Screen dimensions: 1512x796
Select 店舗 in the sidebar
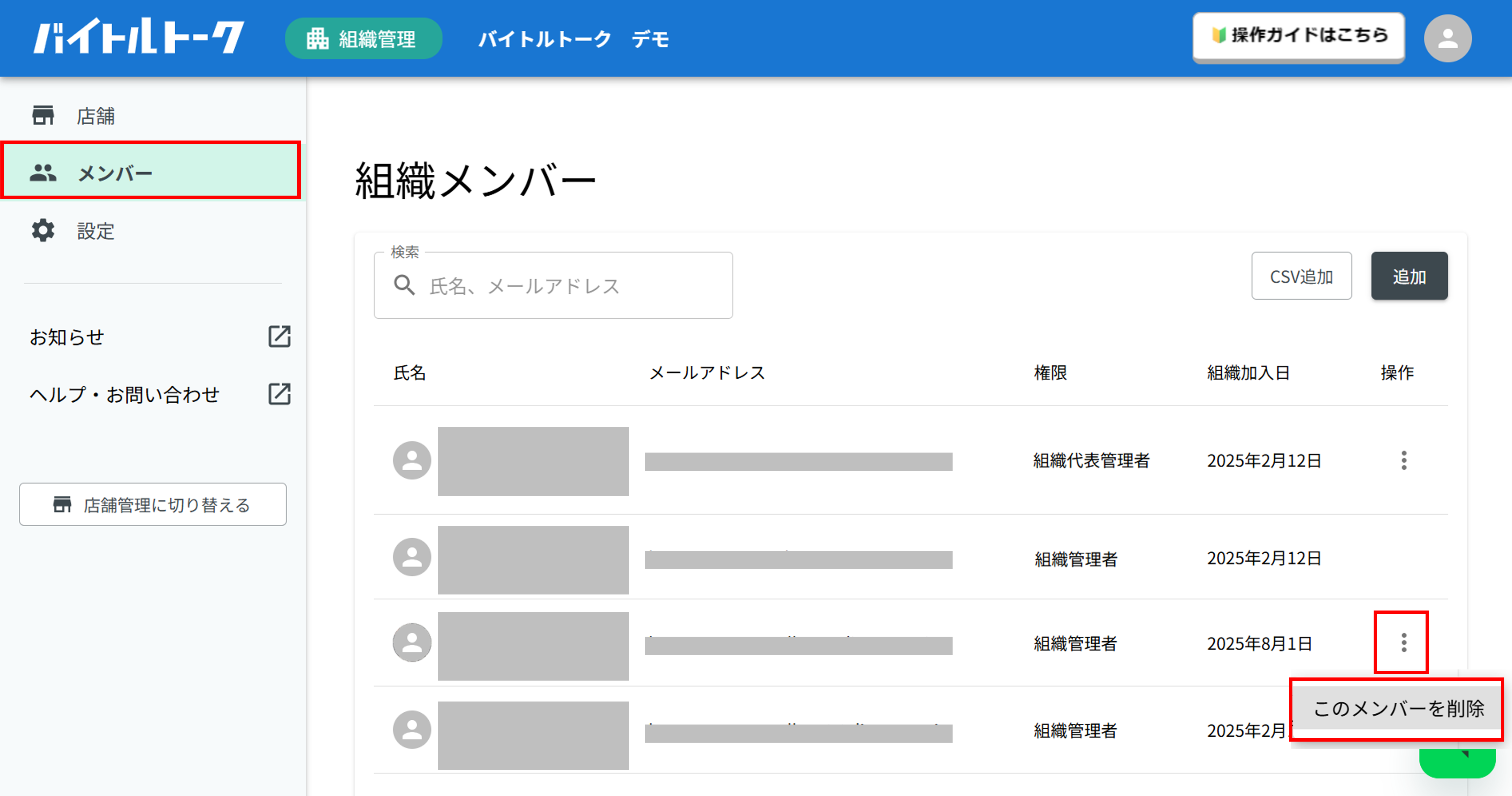tap(153, 116)
